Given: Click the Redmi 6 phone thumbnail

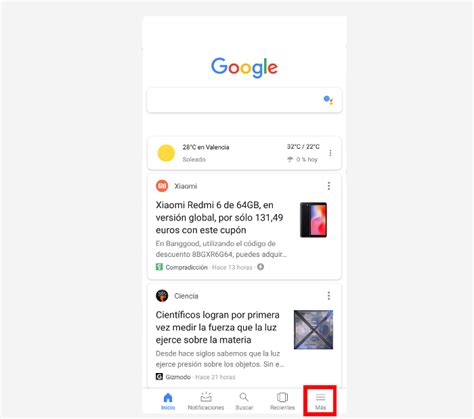Looking at the screenshot, I should tap(313, 220).
